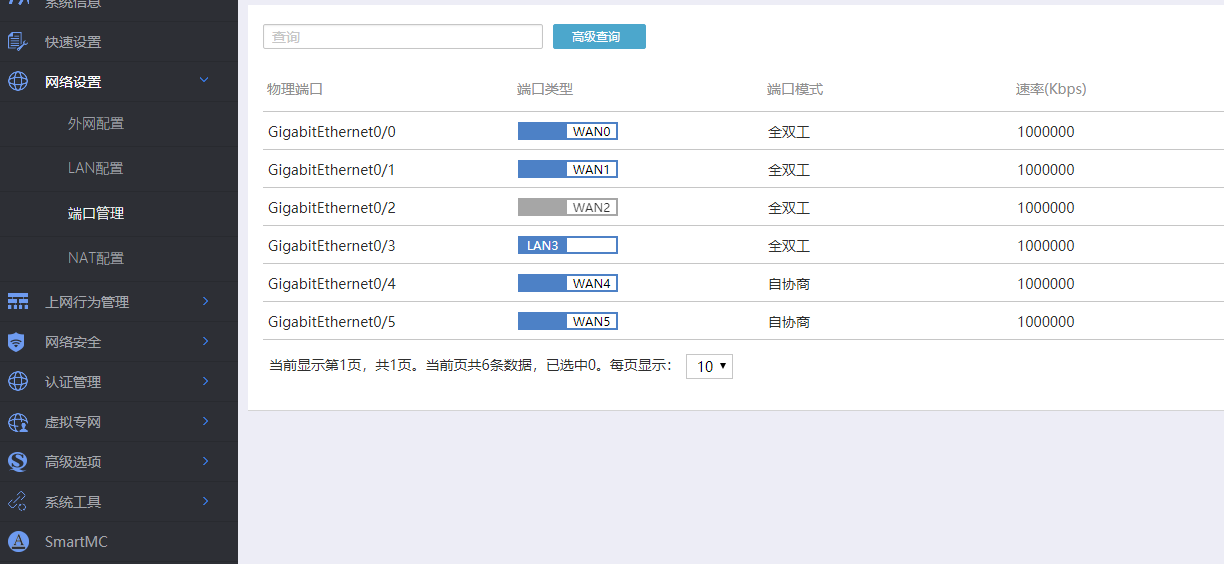Open the rows-per-page dropdown showing 10
Screen dimensions: 1224x564
click(709, 366)
